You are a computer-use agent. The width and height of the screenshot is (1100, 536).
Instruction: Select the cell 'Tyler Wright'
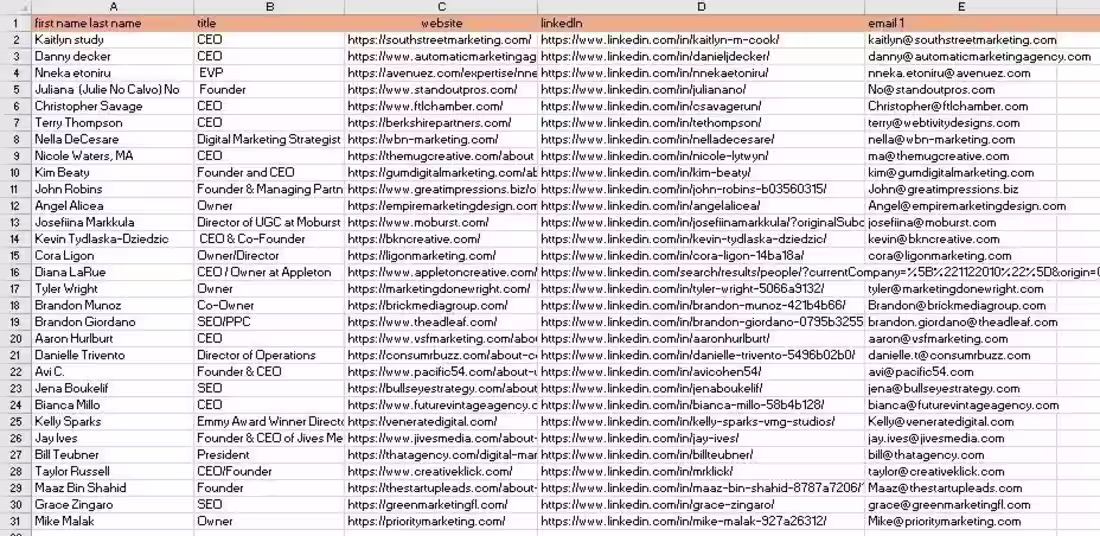pyautogui.click(x=113, y=289)
